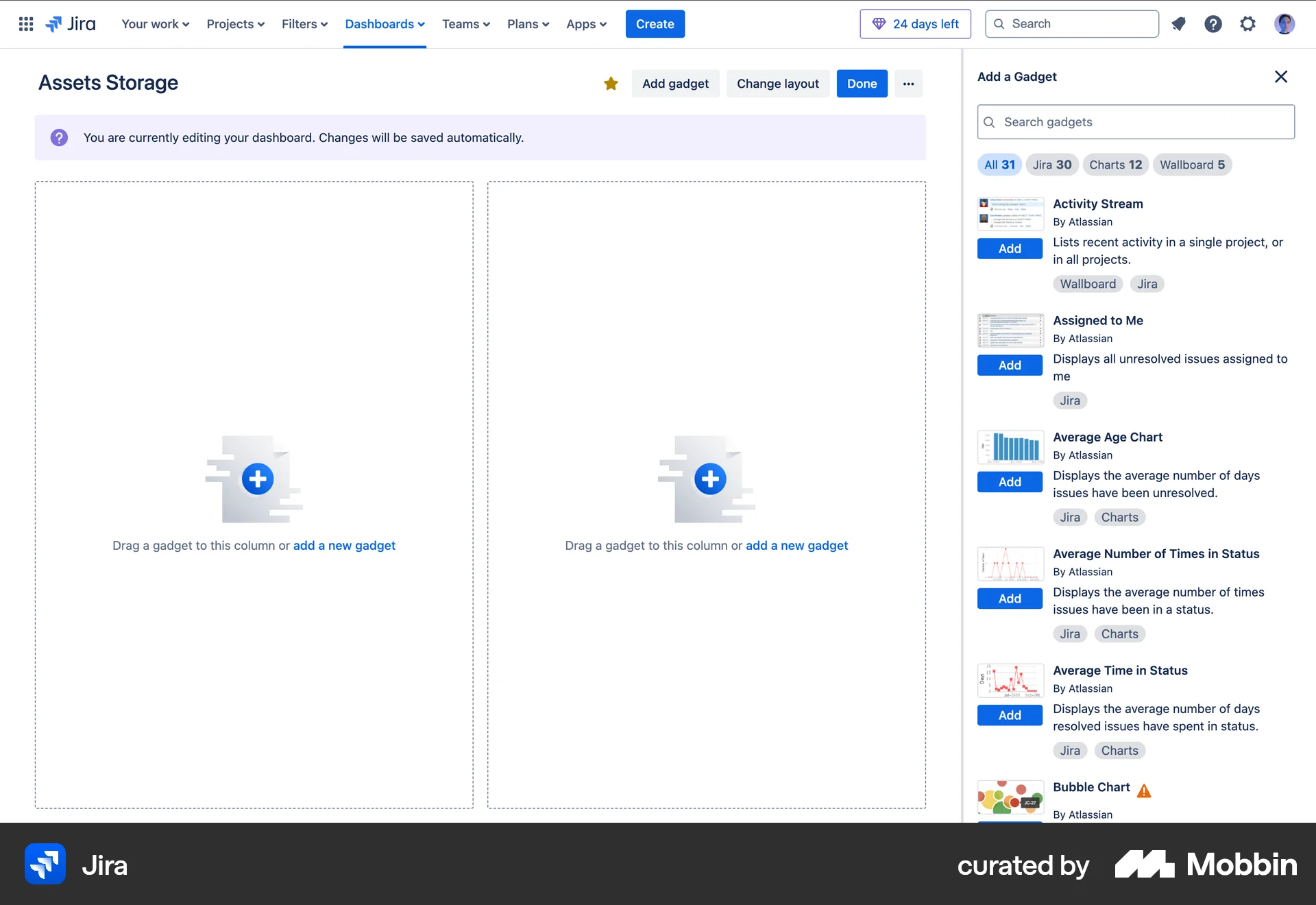The width and height of the screenshot is (1316, 905).
Task: Open notifications via the flag icon
Action: click(1179, 23)
